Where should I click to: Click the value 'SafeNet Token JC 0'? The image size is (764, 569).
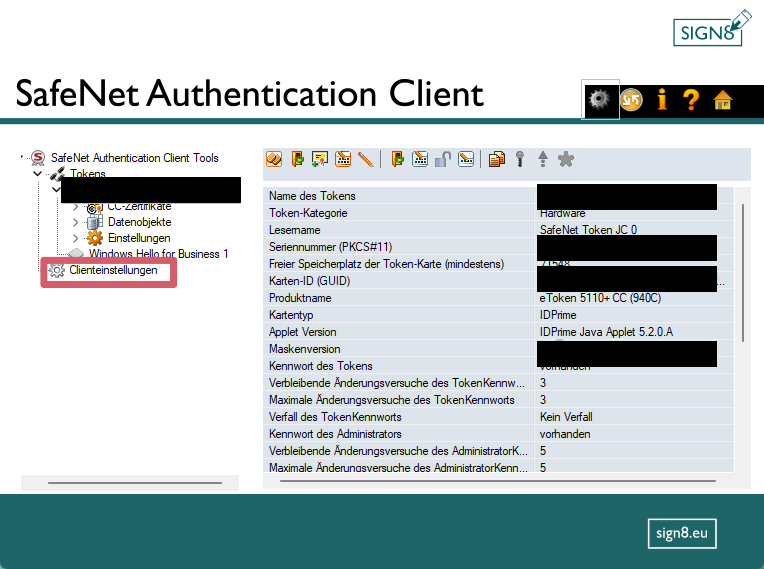[x=588, y=230]
